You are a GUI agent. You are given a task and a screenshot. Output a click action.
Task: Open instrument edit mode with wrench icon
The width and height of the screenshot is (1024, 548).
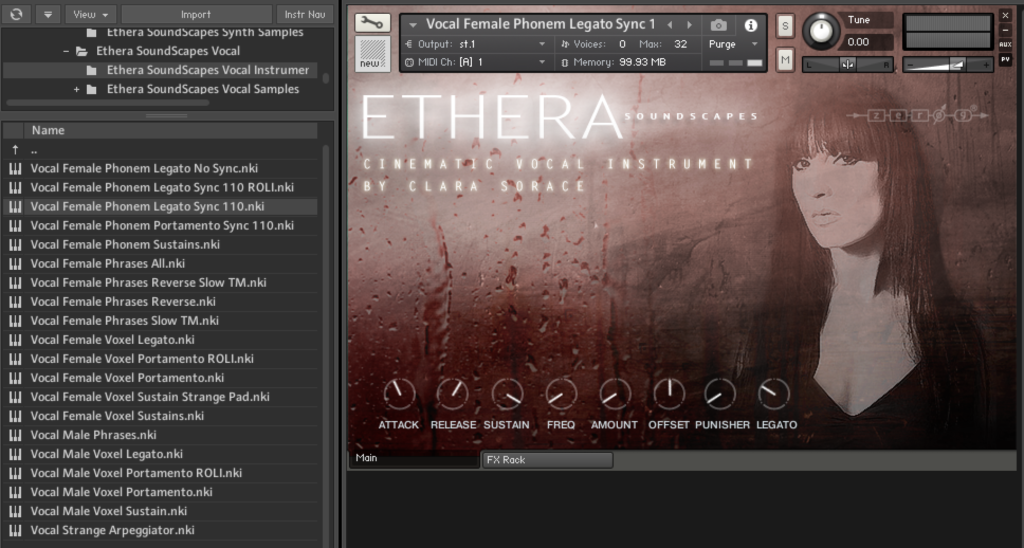[372, 23]
